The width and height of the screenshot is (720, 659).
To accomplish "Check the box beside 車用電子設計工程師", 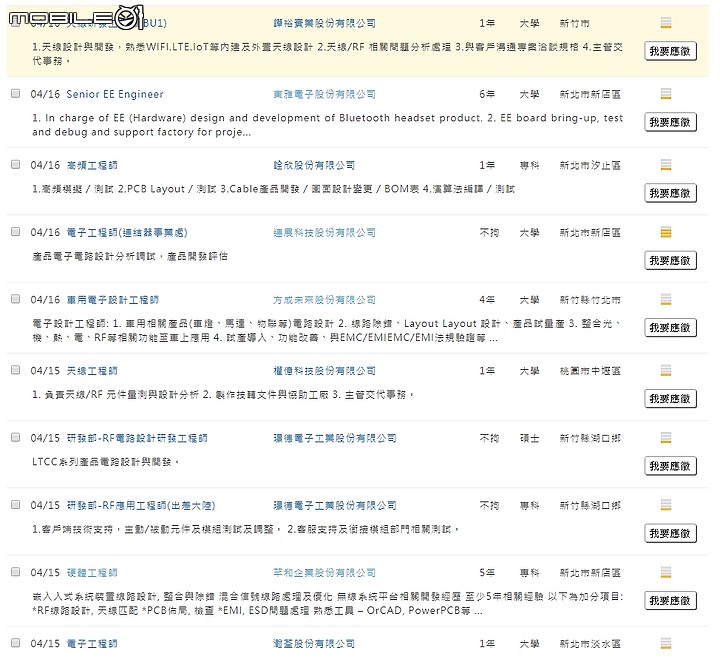I will [x=16, y=299].
